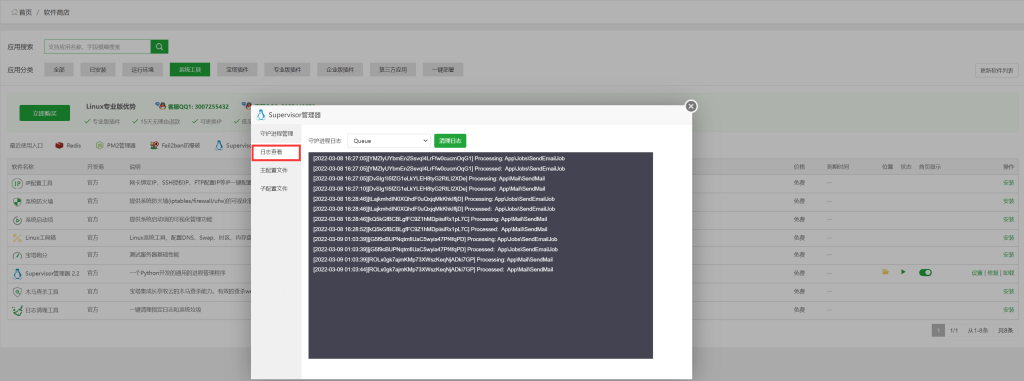Click 安装 for 宝塔跑分 row
The height and width of the screenshot is (381, 1024).
click(1008, 255)
